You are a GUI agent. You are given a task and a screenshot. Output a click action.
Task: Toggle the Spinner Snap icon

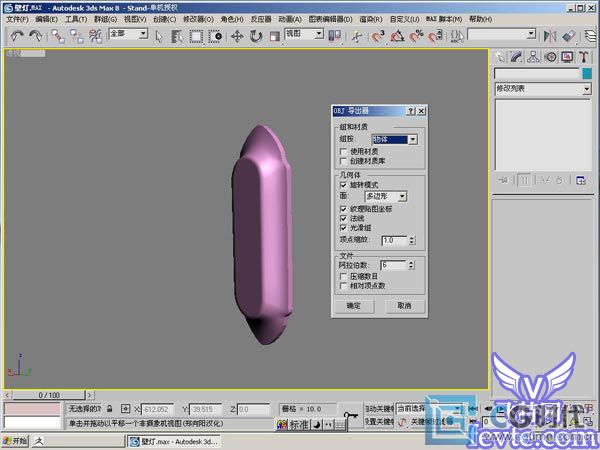[x=435, y=36]
